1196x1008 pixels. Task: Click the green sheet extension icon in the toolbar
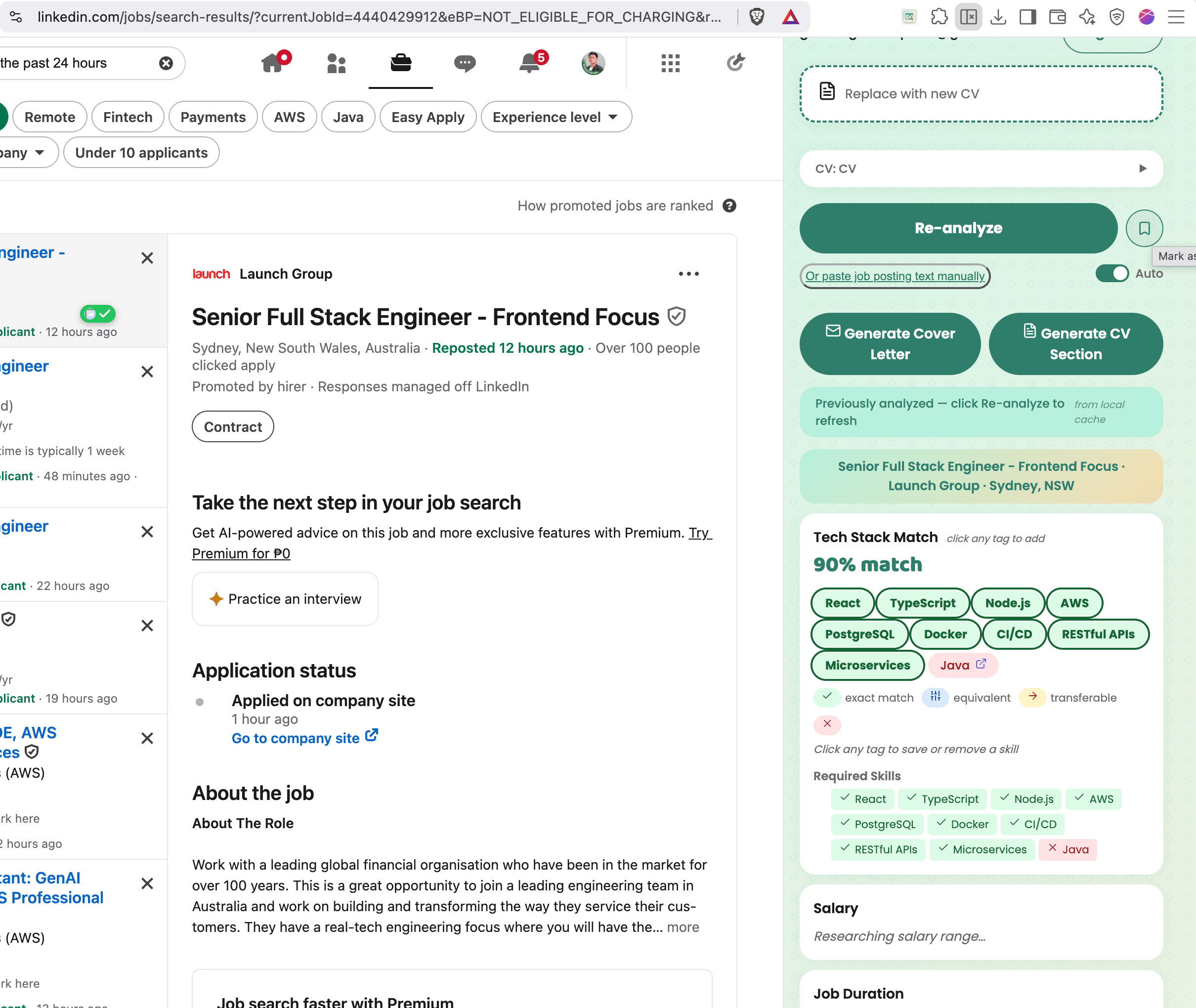(x=909, y=17)
